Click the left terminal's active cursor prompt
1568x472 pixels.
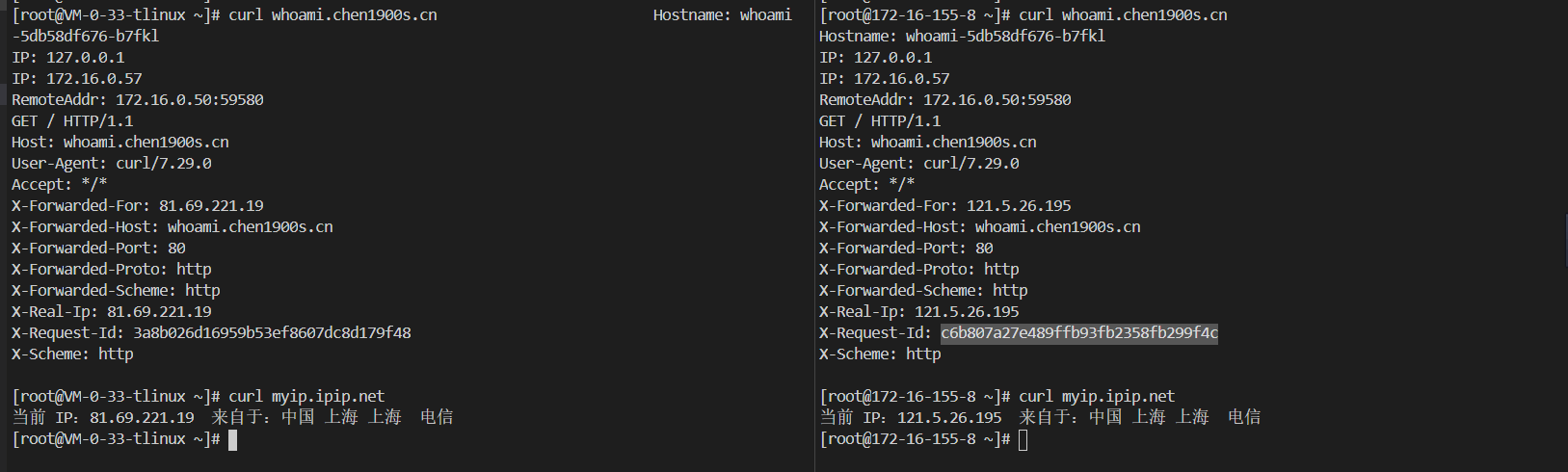pyautogui.click(x=232, y=439)
